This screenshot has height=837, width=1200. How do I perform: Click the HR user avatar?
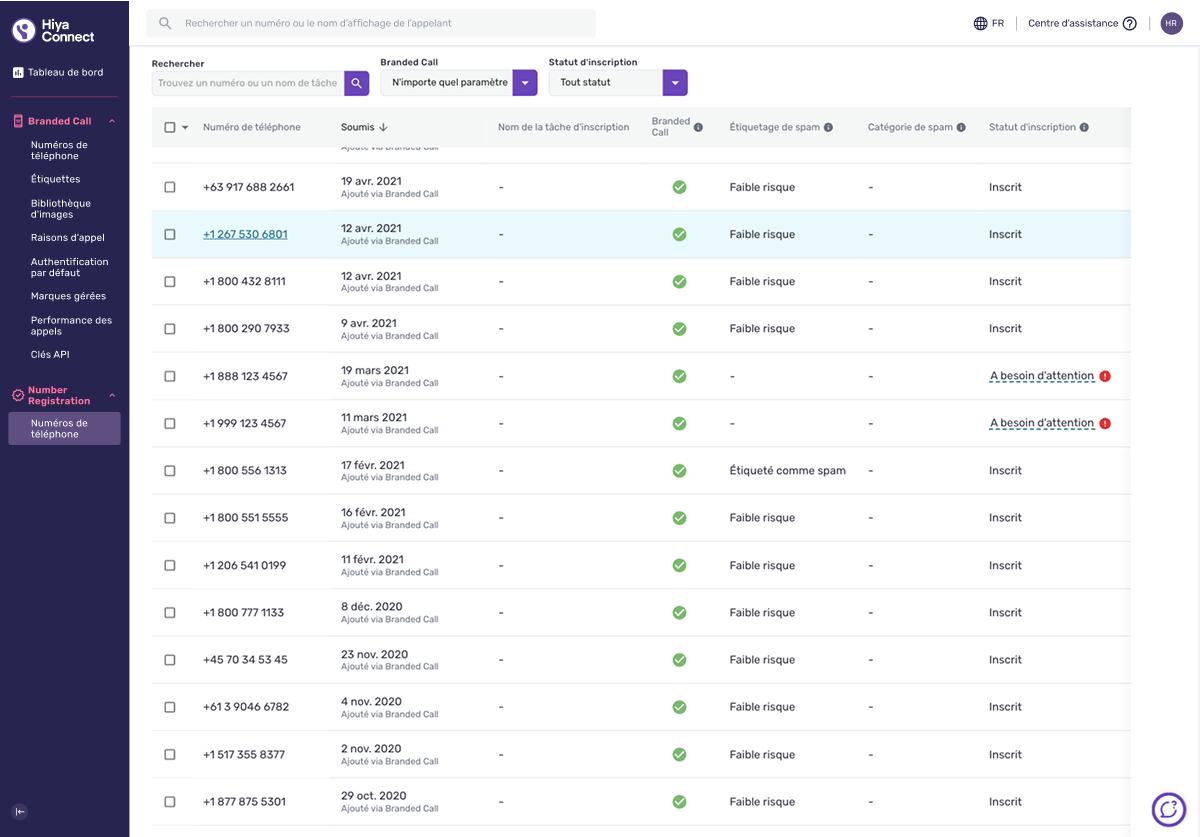click(x=1172, y=23)
